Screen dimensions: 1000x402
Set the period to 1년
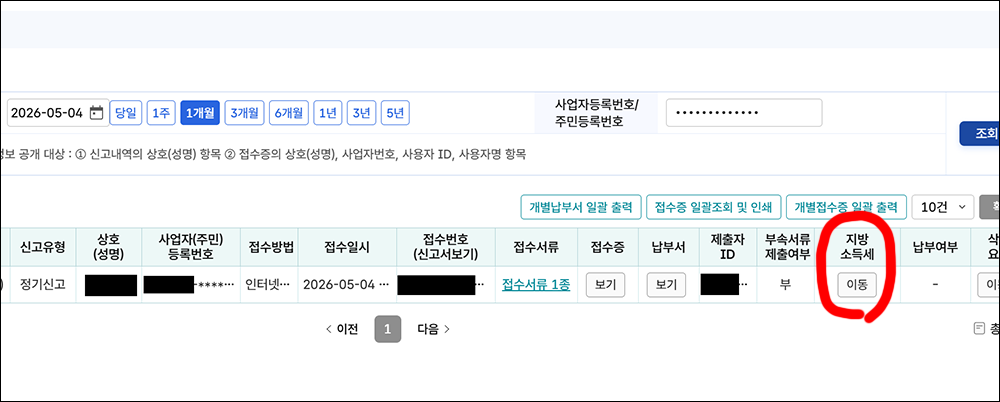pos(328,113)
